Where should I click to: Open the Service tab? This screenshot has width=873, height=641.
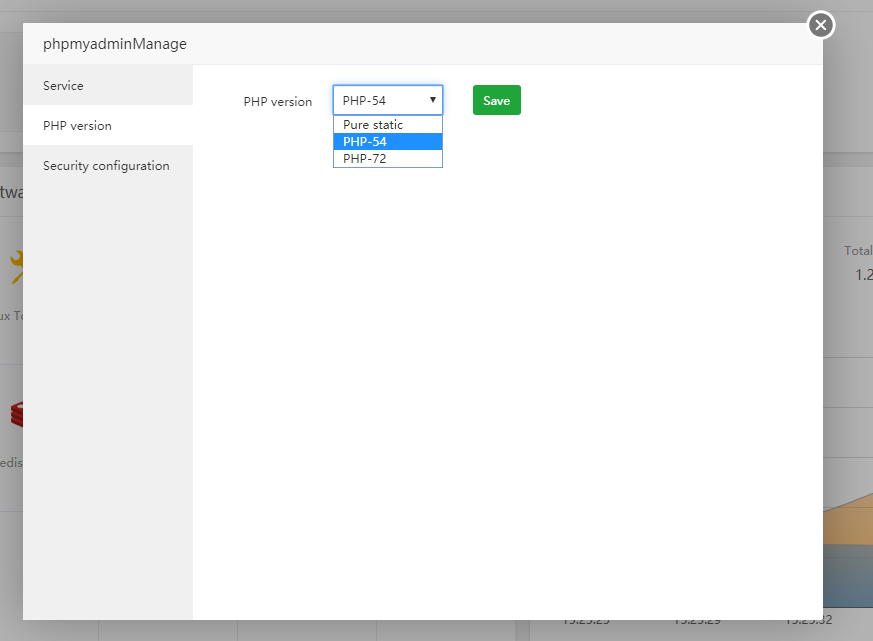[x=108, y=85]
